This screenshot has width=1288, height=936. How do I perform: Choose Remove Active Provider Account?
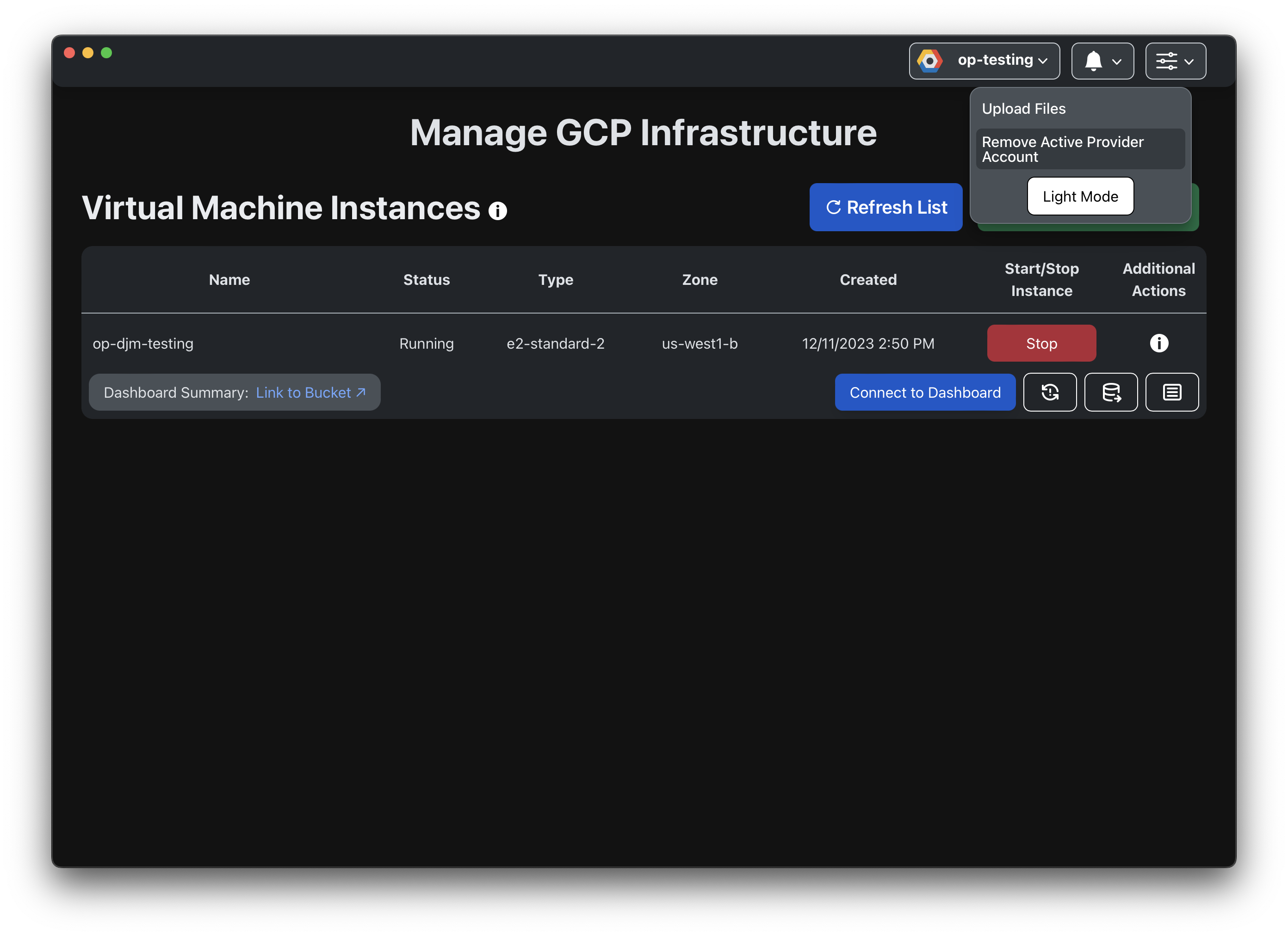[1080, 149]
